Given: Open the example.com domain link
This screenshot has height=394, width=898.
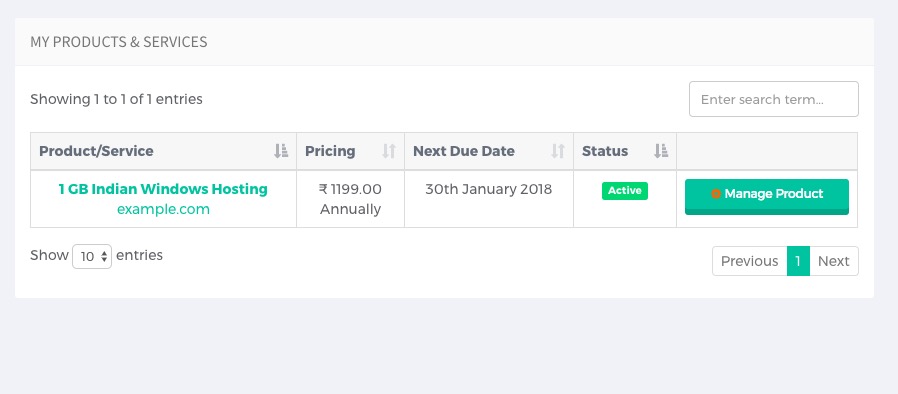Looking at the screenshot, I should click(x=163, y=209).
